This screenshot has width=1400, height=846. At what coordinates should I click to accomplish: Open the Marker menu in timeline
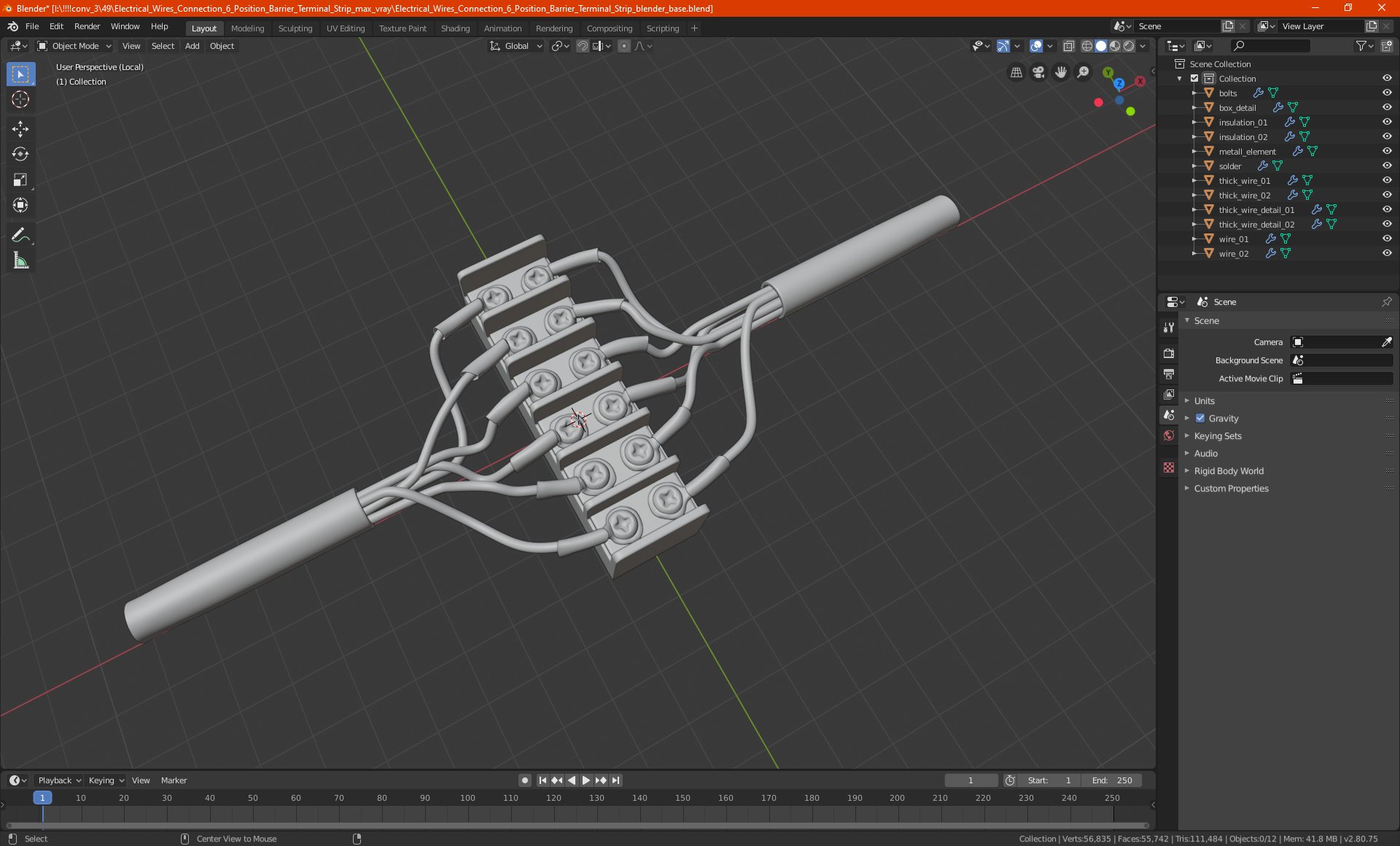[x=174, y=780]
